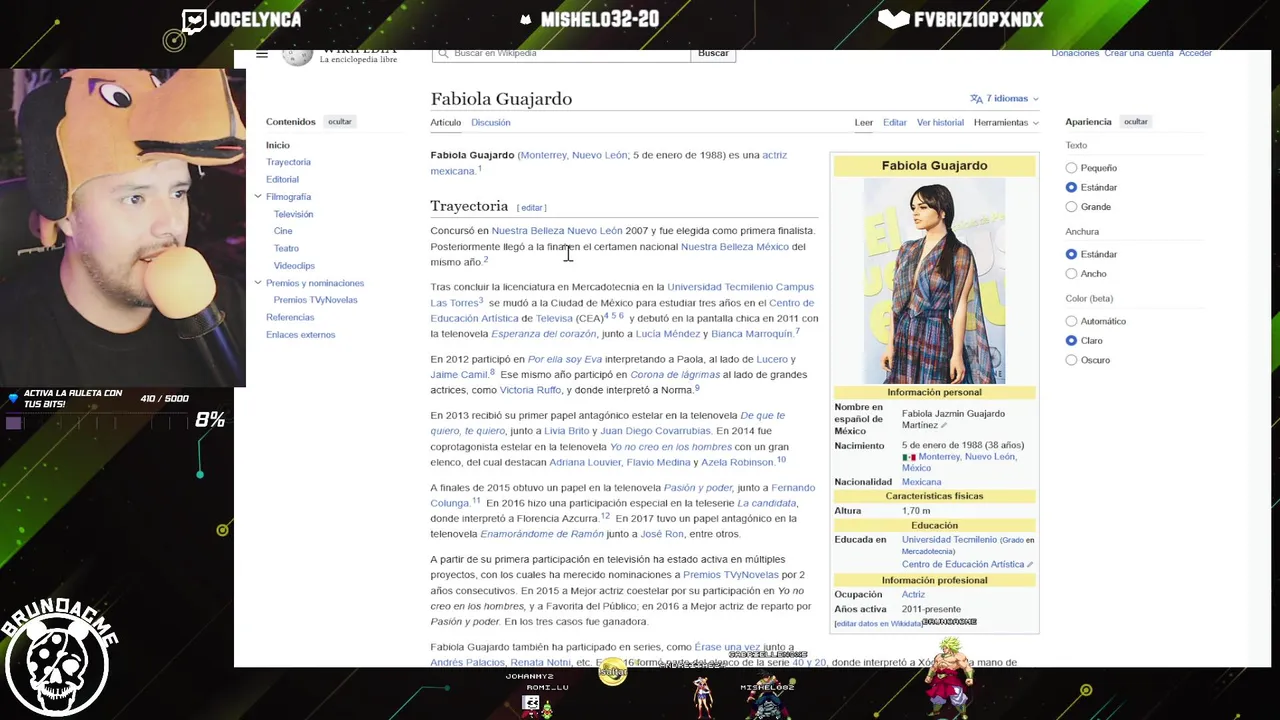Screen dimensions: 1280x720
Task: Select the Estándar width option under Anchura
Action: pyautogui.click(x=1071, y=254)
